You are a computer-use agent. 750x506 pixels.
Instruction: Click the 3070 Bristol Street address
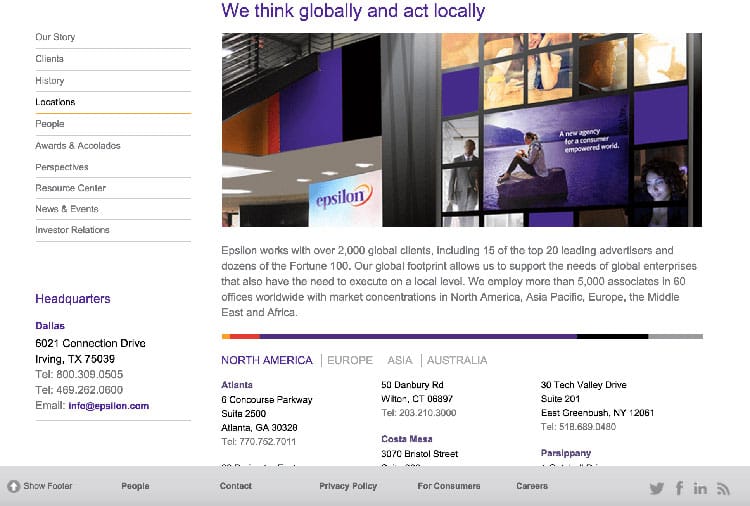(419, 453)
